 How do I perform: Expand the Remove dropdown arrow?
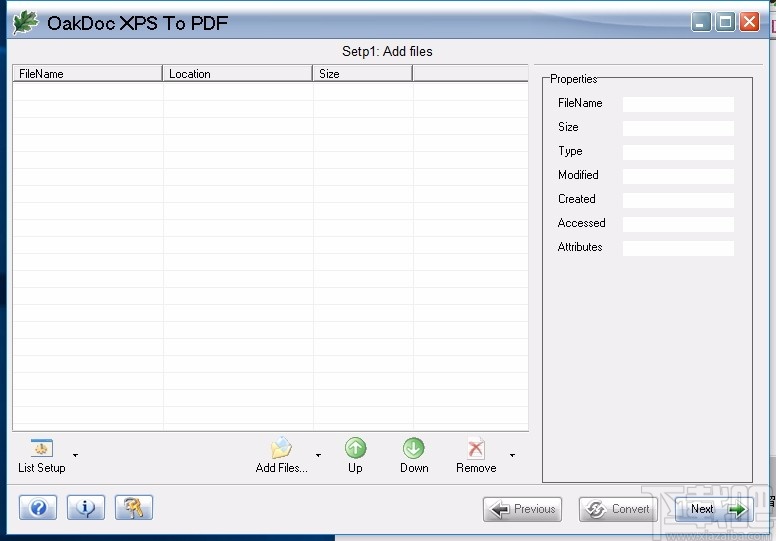tap(512, 455)
